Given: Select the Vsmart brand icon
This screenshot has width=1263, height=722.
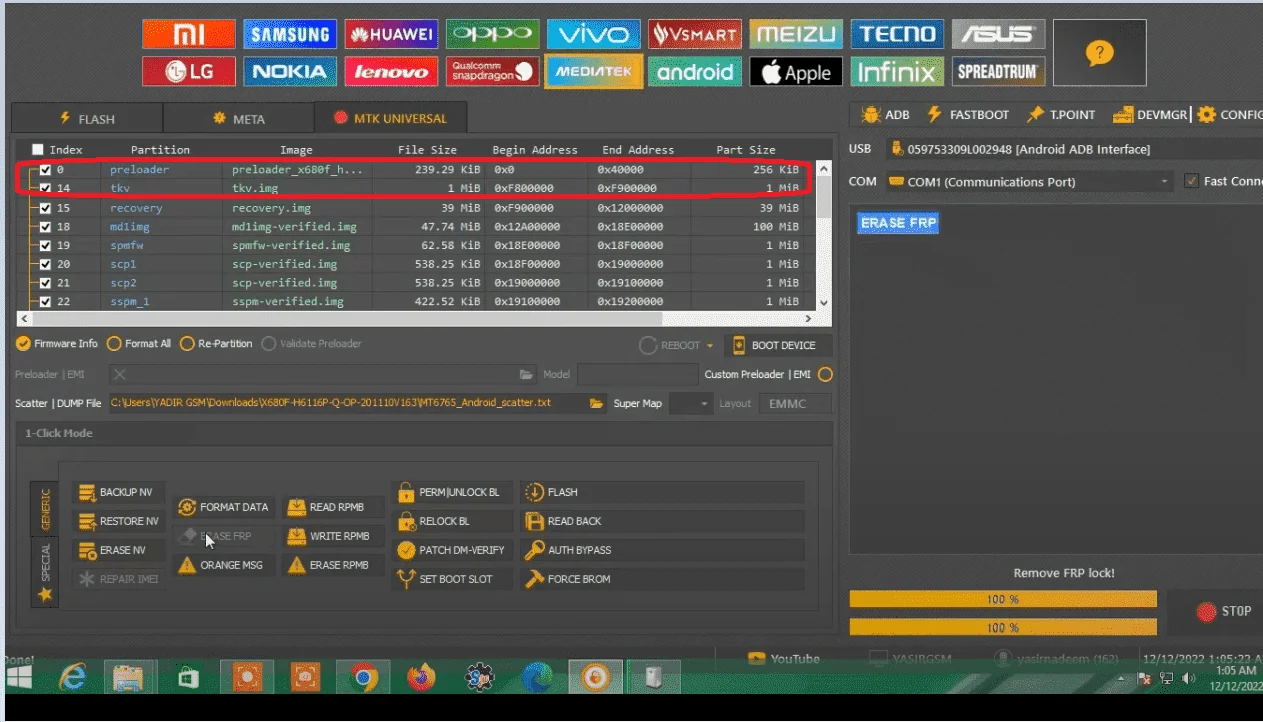Looking at the screenshot, I should click(694, 35).
